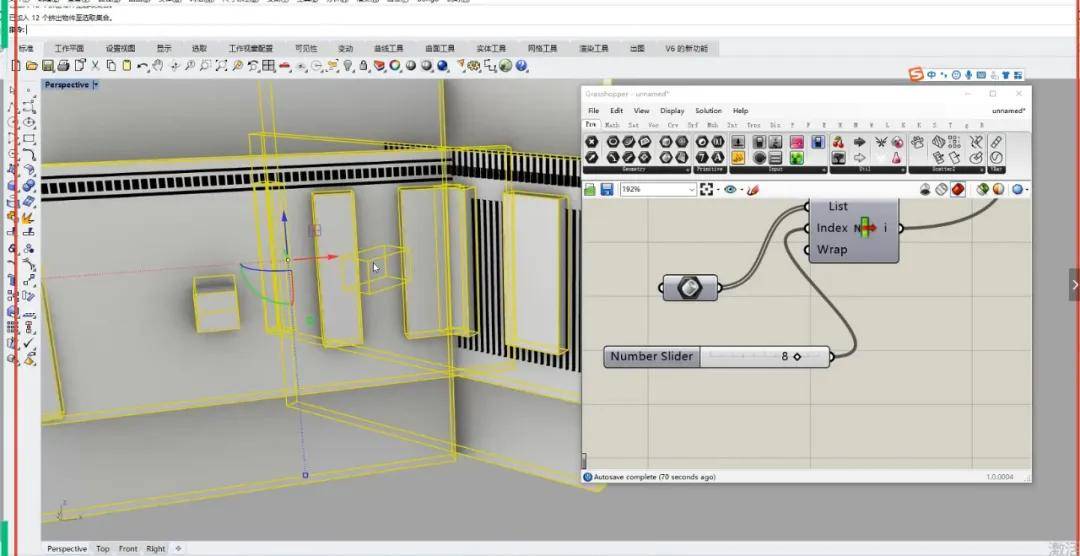Save the Rhino model with floppy icon
This screenshot has width=1080, height=556.
[48, 65]
